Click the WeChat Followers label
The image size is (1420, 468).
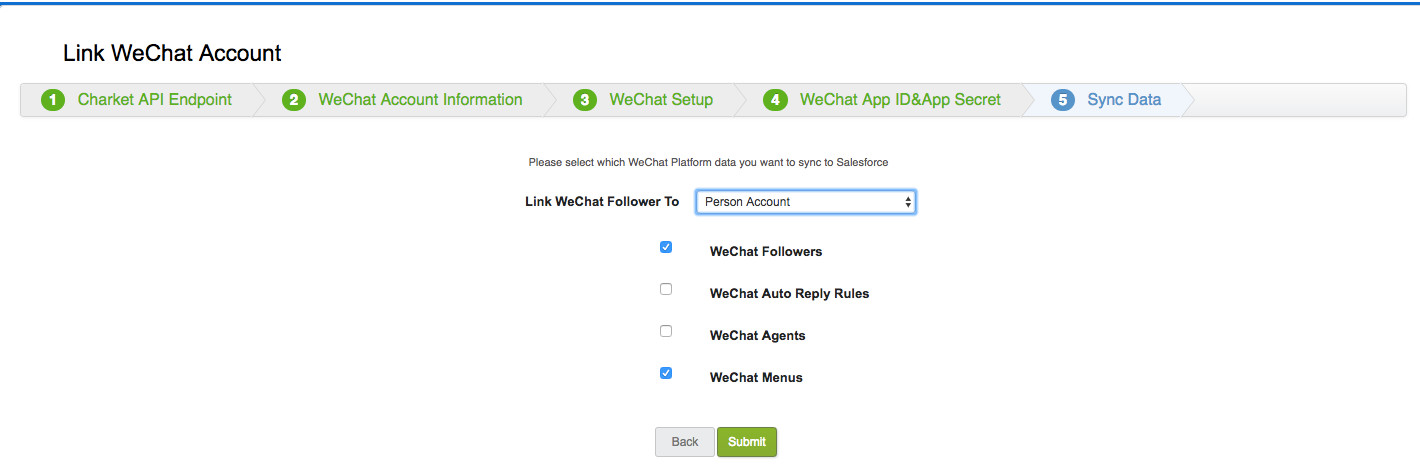pos(766,252)
